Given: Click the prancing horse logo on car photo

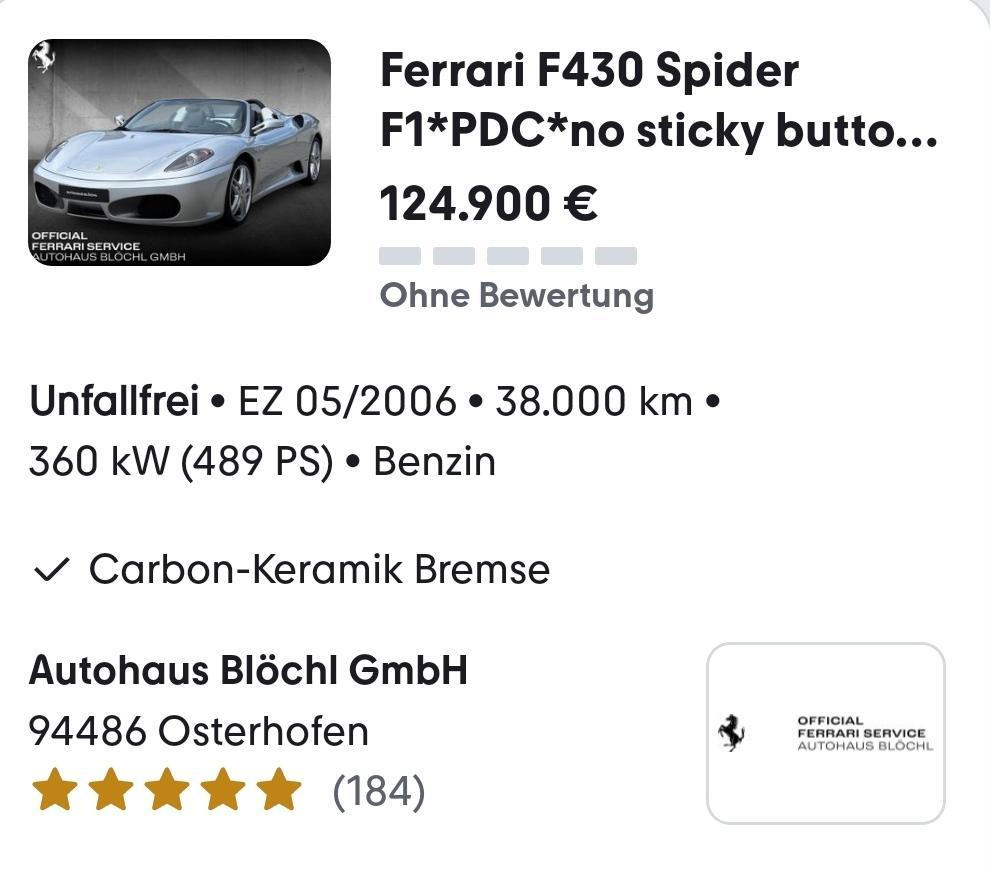Looking at the screenshot, I should click(x=43, y=59).
